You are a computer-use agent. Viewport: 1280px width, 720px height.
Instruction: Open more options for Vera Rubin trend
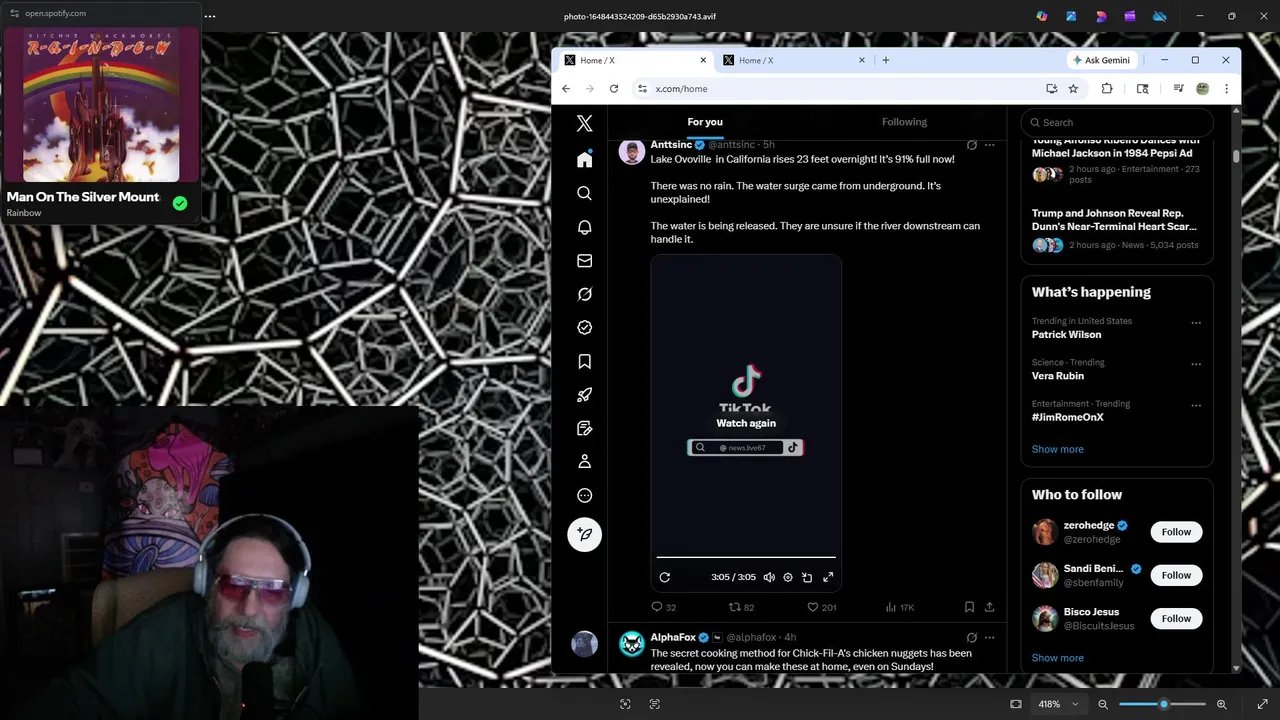(x=1196, y=364)
